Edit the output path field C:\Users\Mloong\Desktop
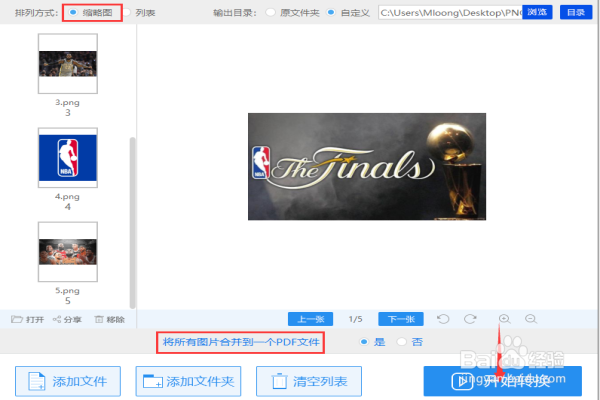 tap(450, 13)
